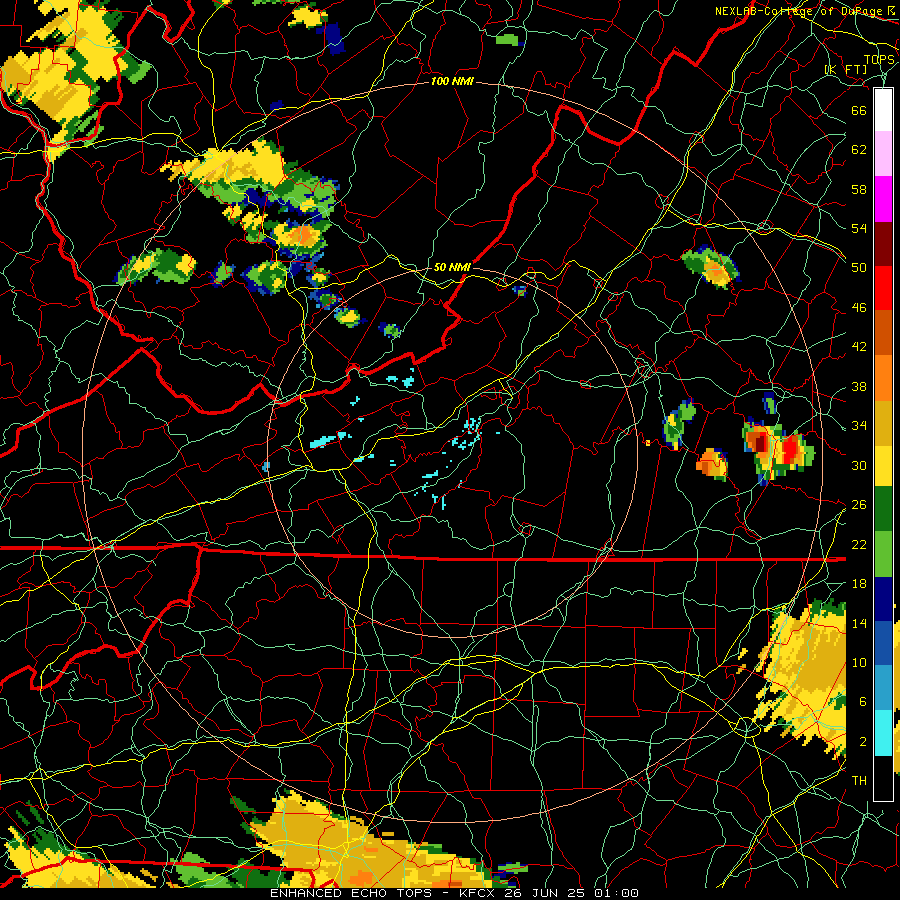
Task: Click the black TH legend swatch
Action: [x=883, y=778]
